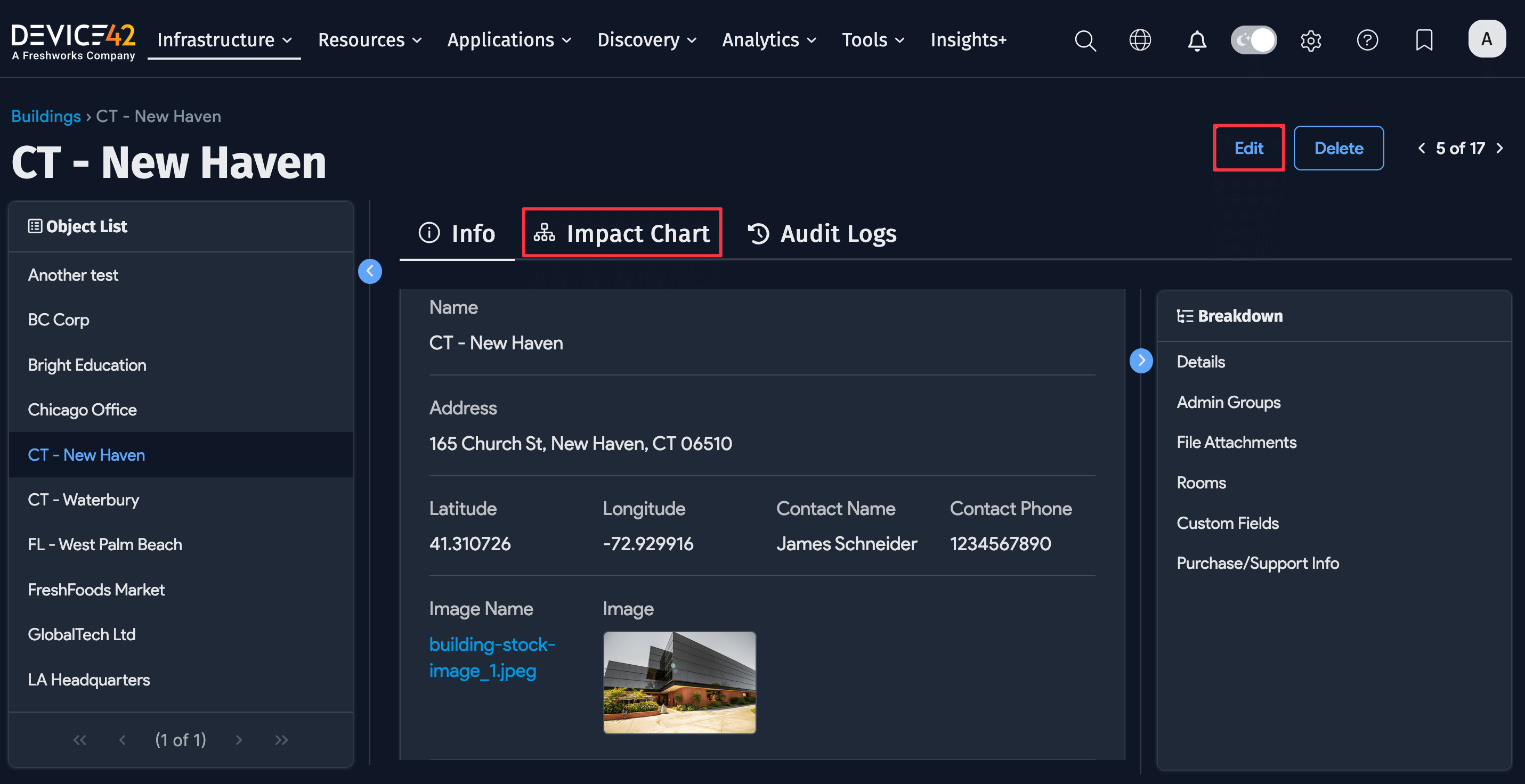Viewport: 1525px width, 784px height.
Task: Click the Edit button
Action: click(1248, 148)
